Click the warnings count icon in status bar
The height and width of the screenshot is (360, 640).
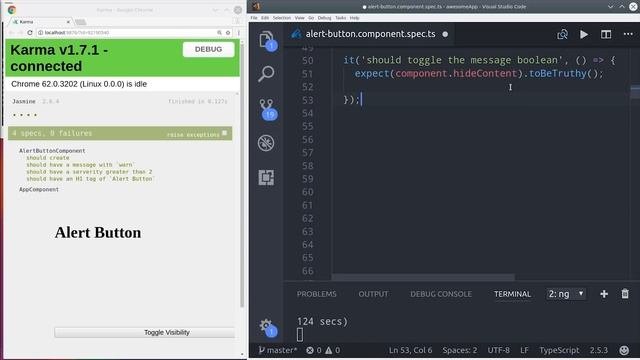tap(332, 350)
